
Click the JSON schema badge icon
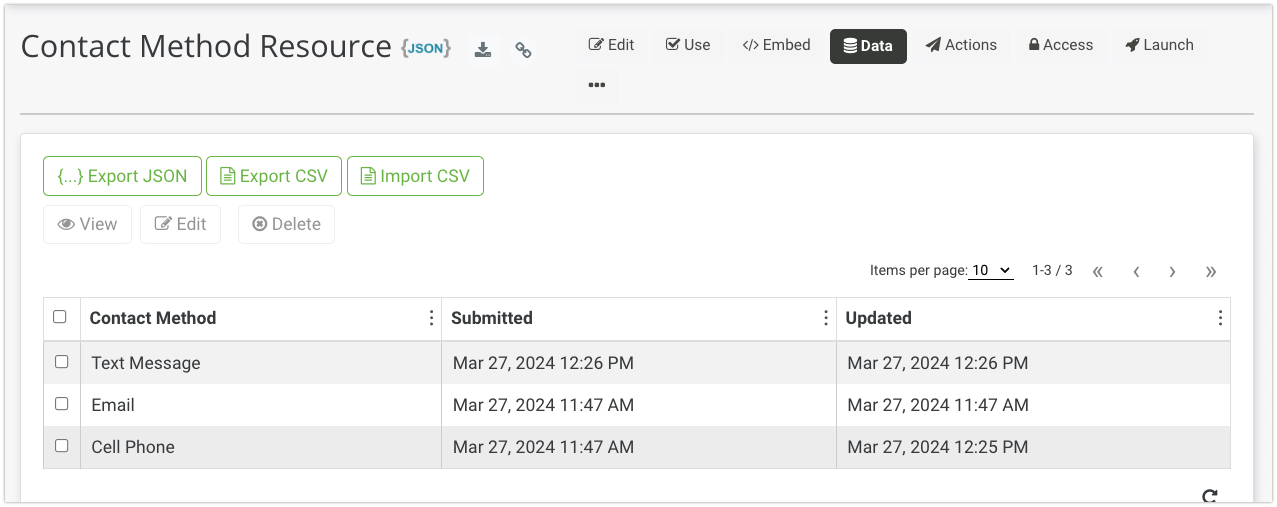[x=426, y=48]
